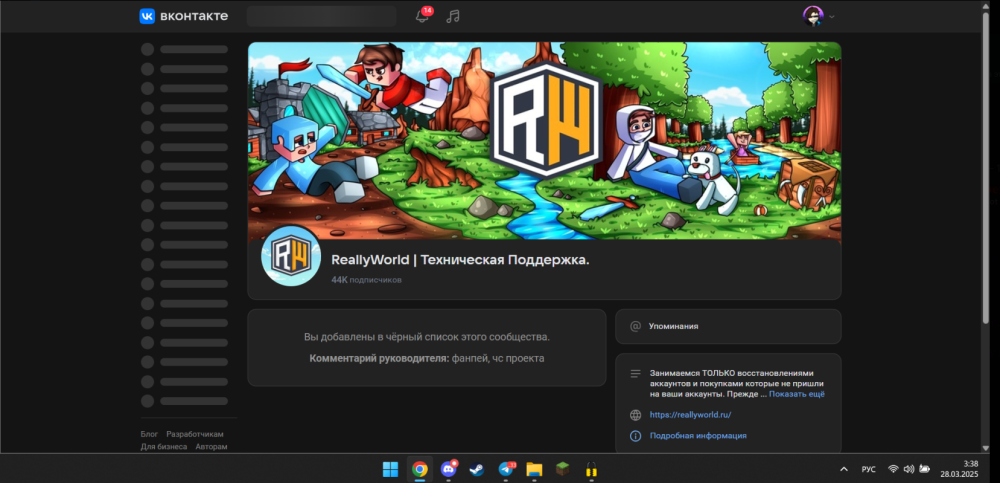Image resolution: width=1000 pixels, height=483 pixels.
Task: Click the VKontakte logo in header
Action: coord(183,16)
